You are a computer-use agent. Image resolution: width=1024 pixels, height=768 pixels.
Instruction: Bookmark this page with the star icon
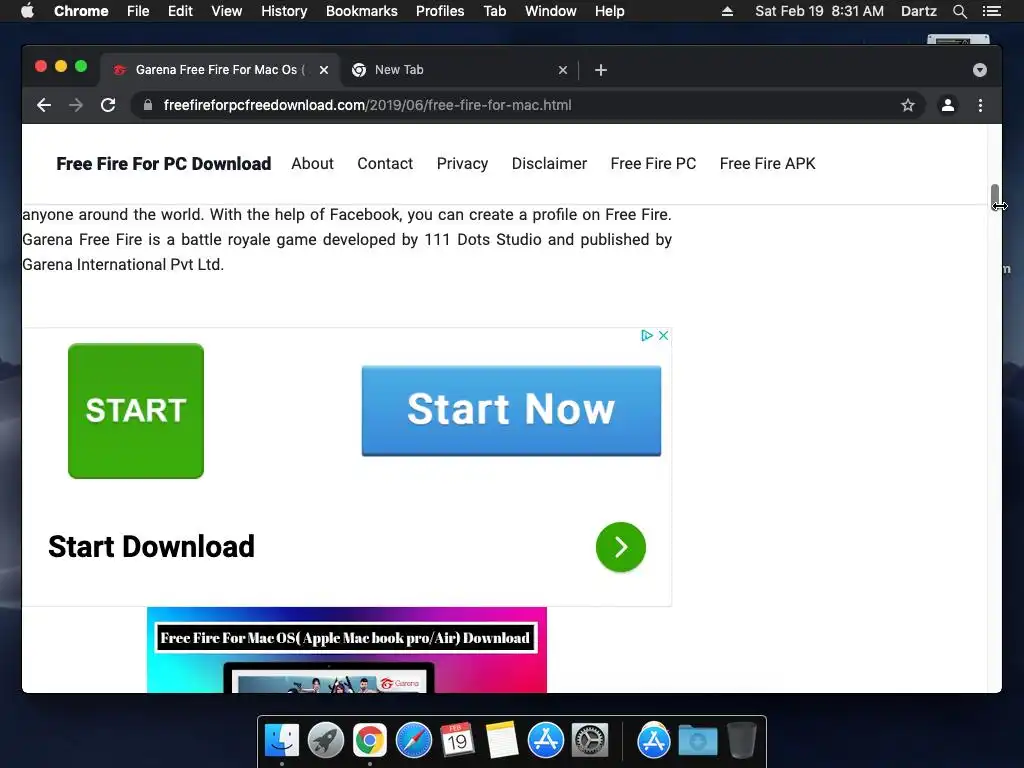[x=908, y=105]
